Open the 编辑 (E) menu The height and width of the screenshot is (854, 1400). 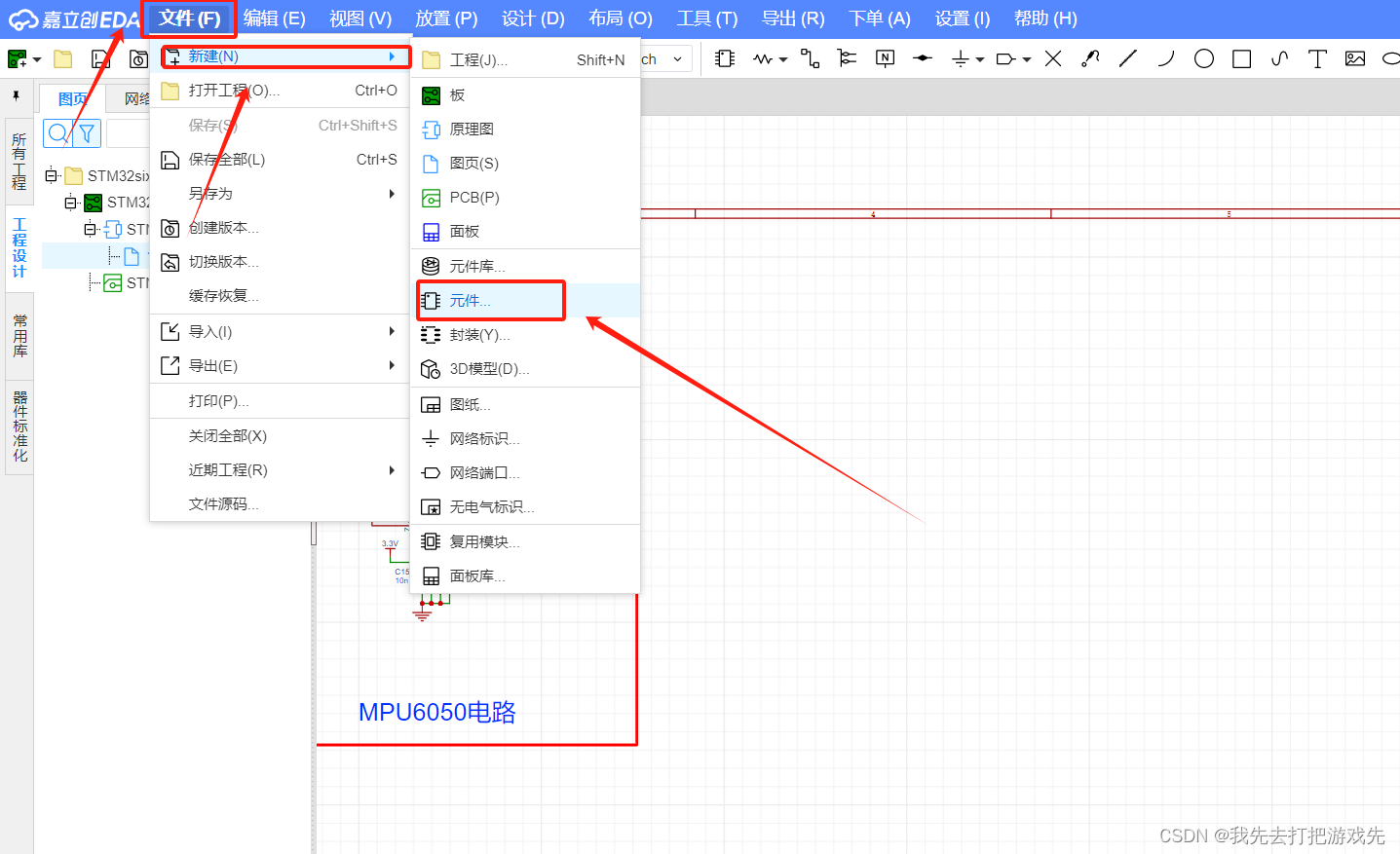(274, 19)
